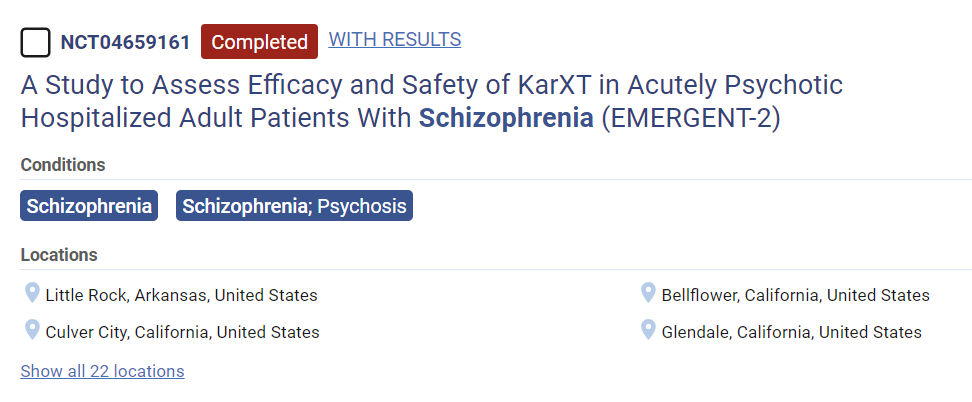Expand Show all 22 locations
Image resolution: width=972 pixels, height=402 pixels.
point(102,371)
